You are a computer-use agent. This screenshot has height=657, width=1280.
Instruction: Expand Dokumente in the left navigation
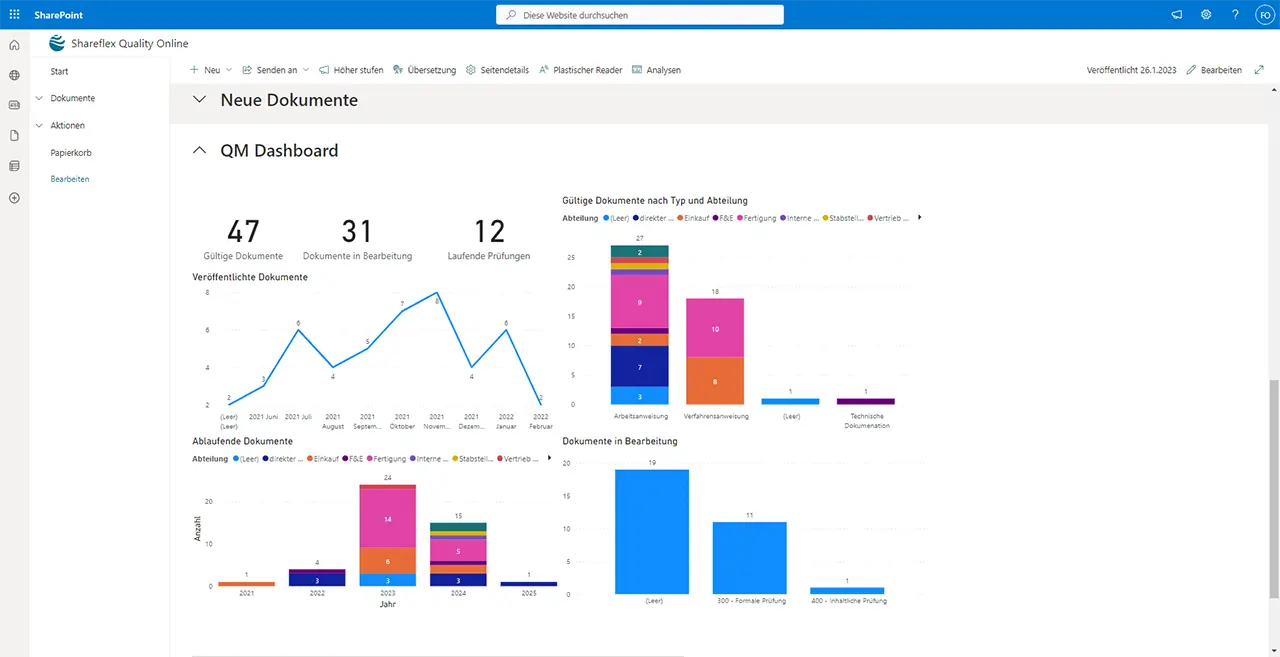pyautogui.click(x=39, y=98)
